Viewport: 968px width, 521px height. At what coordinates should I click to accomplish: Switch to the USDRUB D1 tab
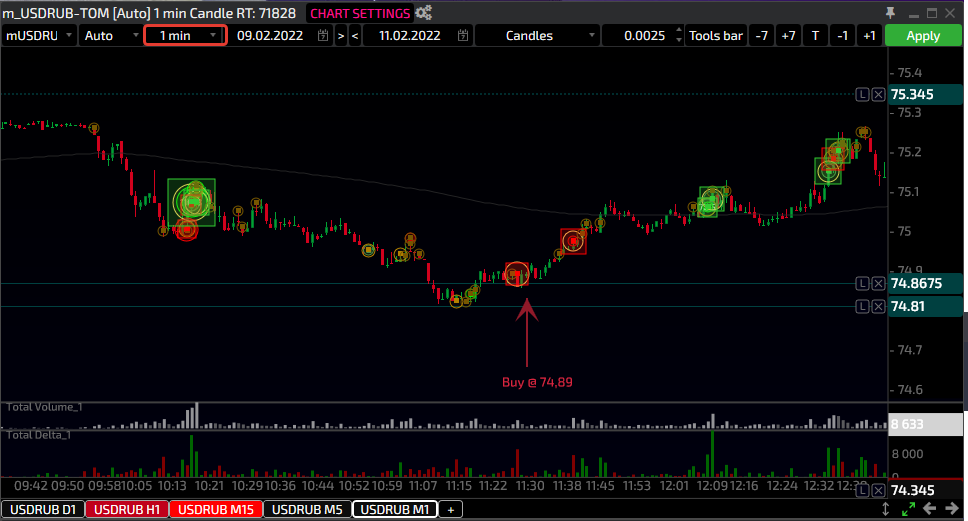(x=43, y=509)
